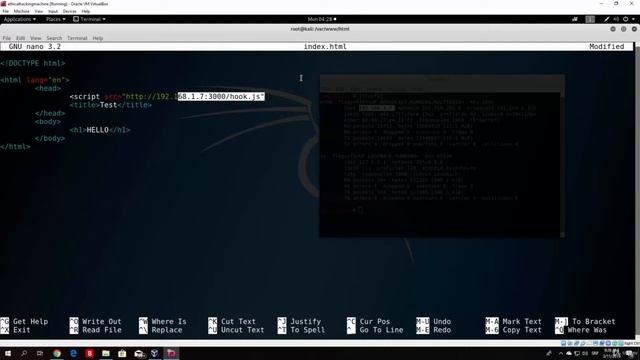Click the Test title text

(x=108, y=105)
